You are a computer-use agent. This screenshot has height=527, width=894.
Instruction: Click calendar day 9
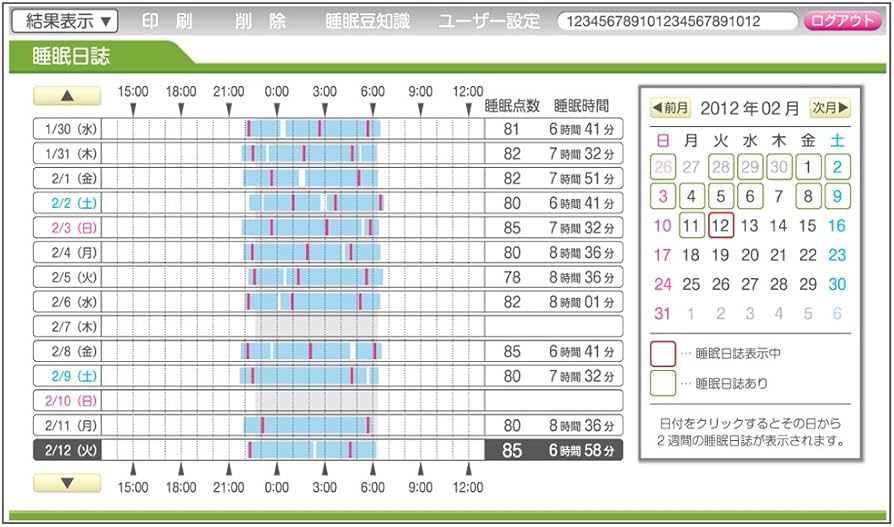[x=837, y=196]
